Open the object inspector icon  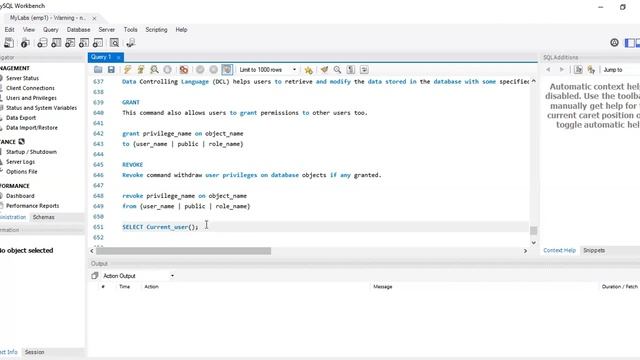click(x=25, y=43)
